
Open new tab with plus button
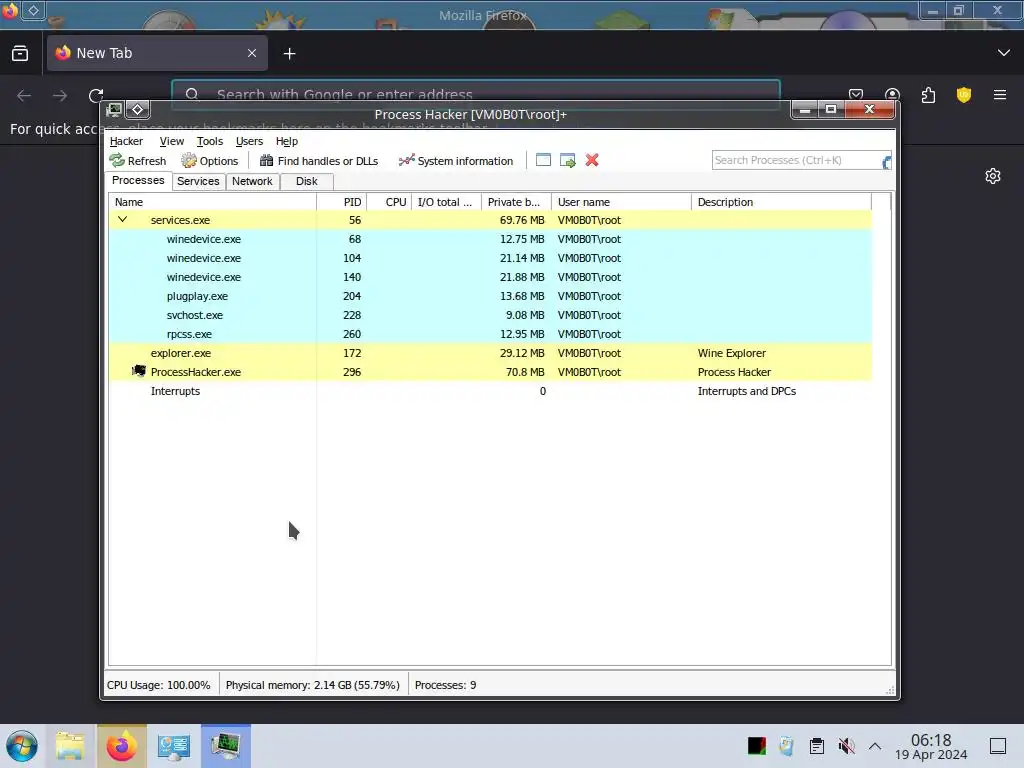pyautogui.click(x=289, y=54)
